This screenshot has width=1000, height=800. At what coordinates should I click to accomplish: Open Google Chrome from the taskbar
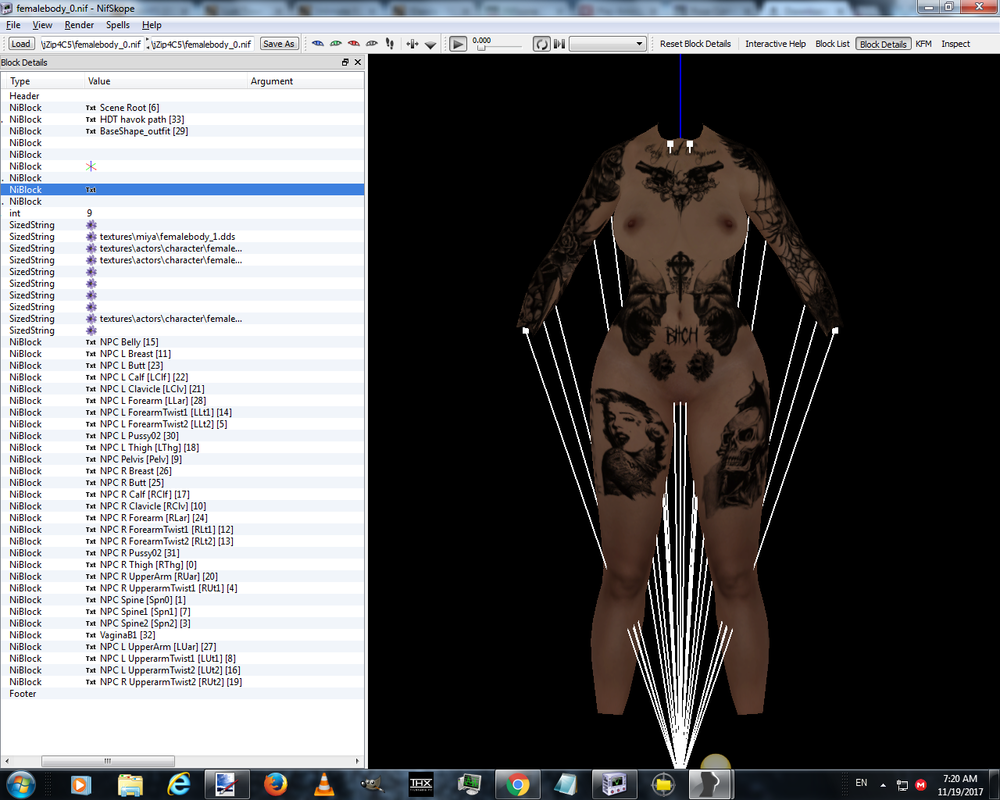(x=518, y=785)
